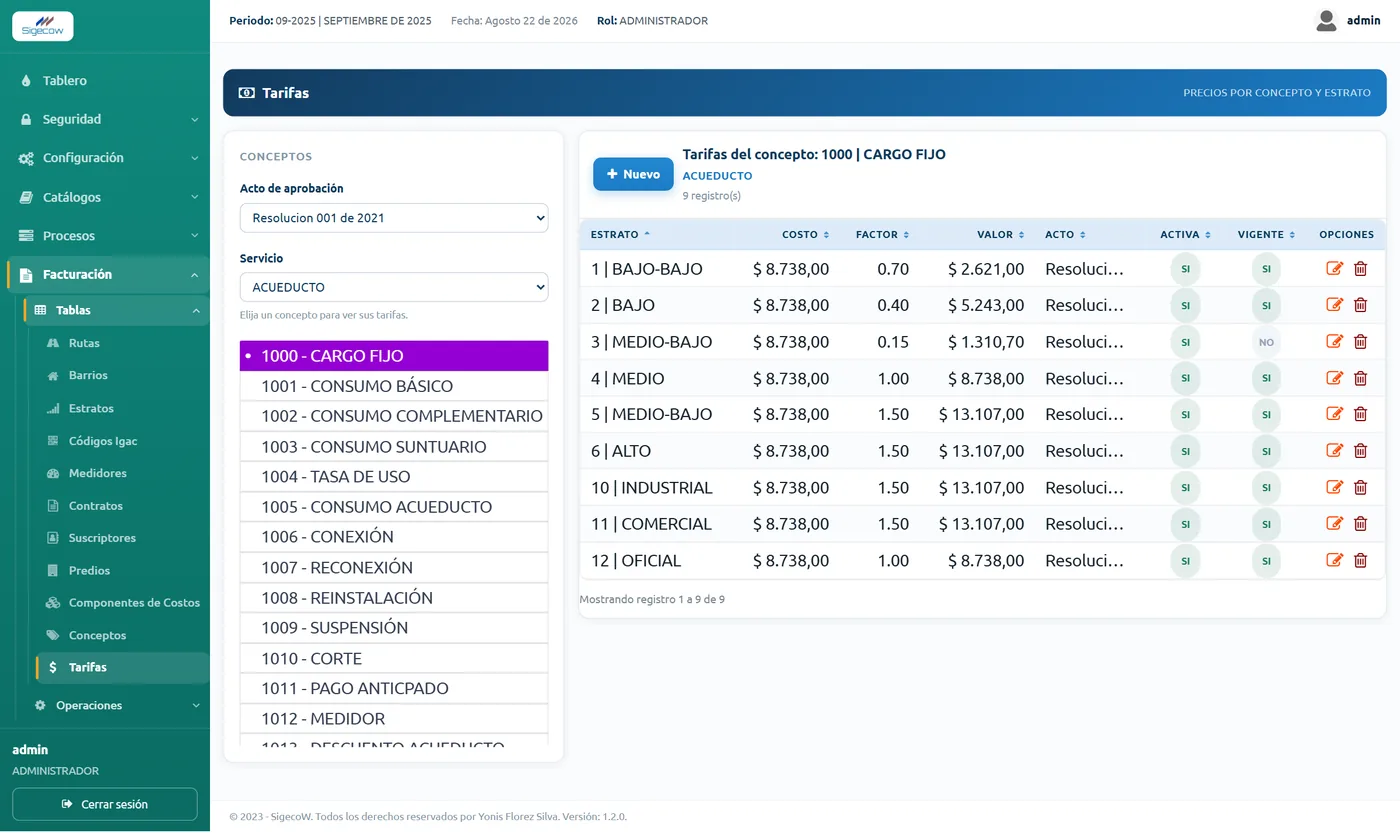Edit the 2 | BAJO tariff row
This screenshot has width=1400, height=833.
[x=1334, y=305]
